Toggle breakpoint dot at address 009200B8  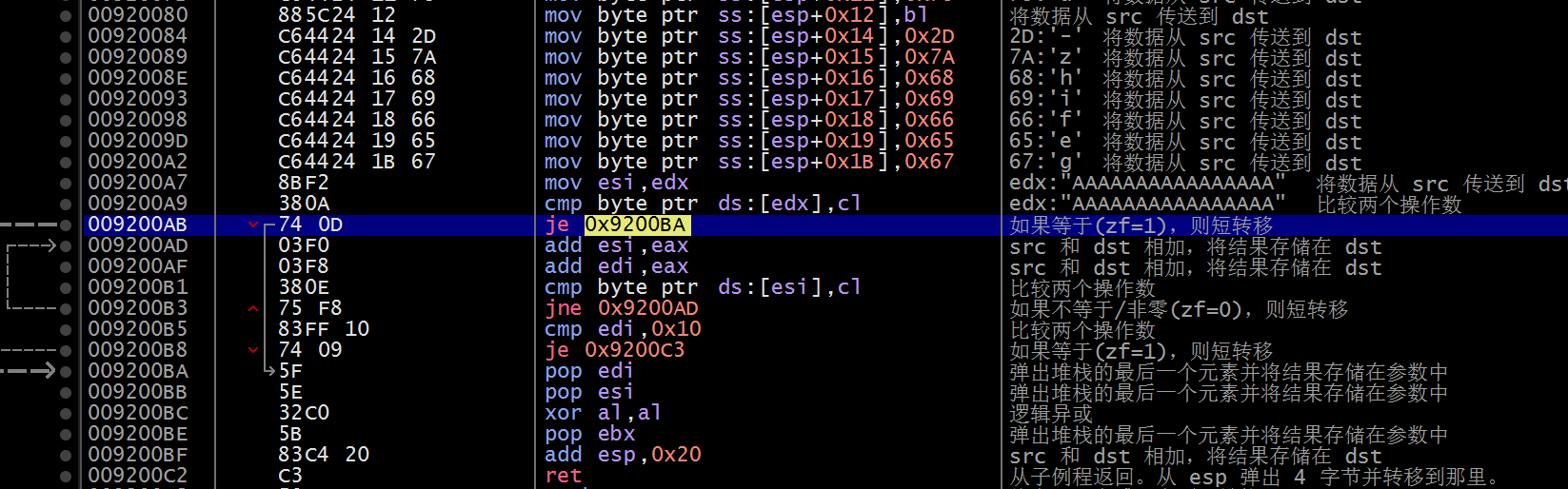click(x=66, y=351)
